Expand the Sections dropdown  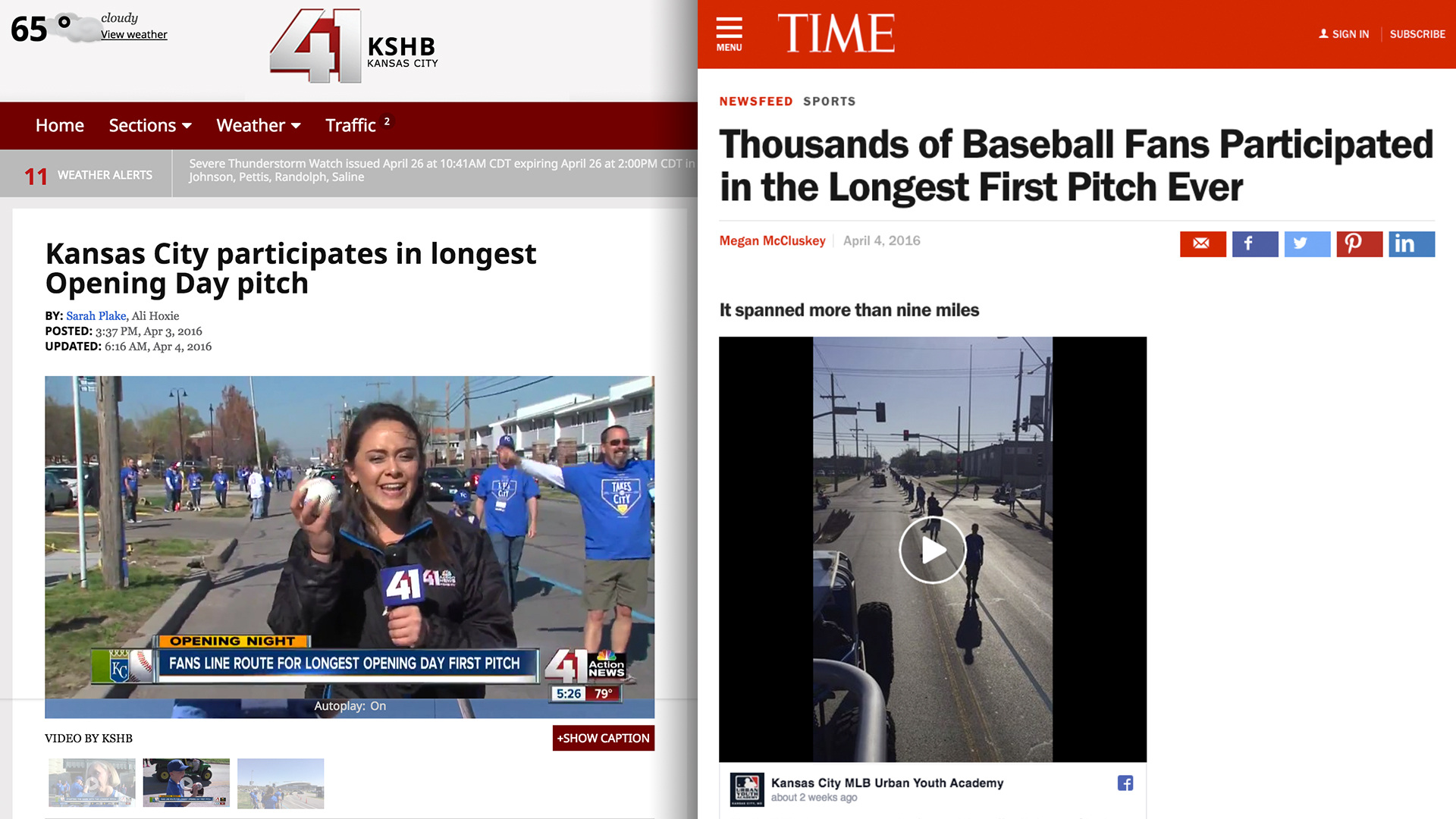pos(150,126)
